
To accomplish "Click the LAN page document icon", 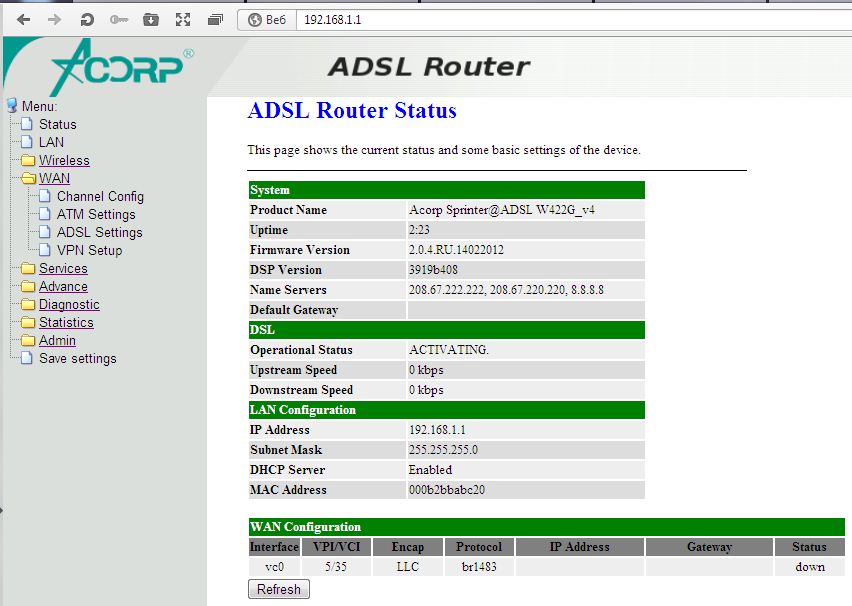I will coord(27,142).
